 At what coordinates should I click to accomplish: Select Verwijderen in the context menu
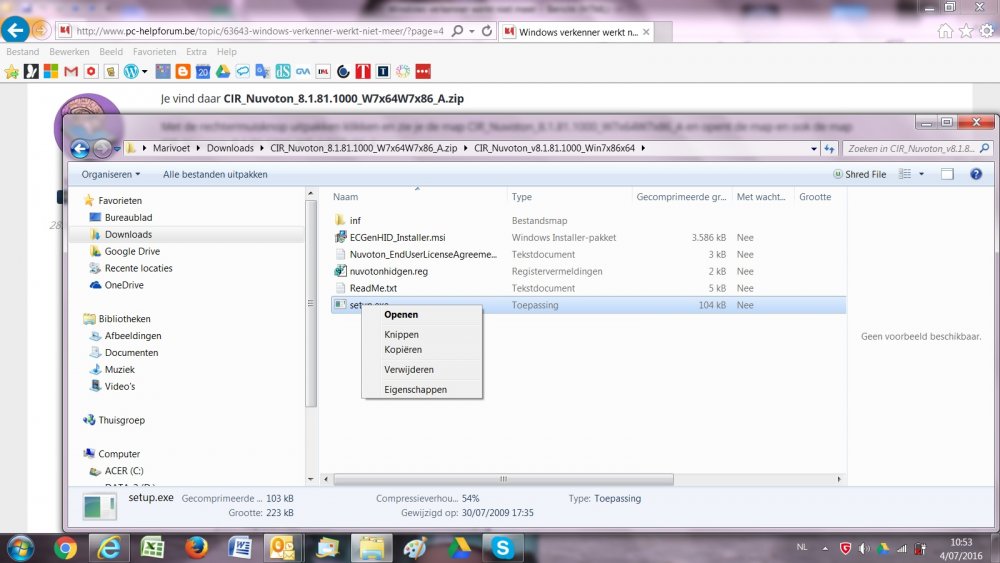pyautogui.click(x=422, y=369)
